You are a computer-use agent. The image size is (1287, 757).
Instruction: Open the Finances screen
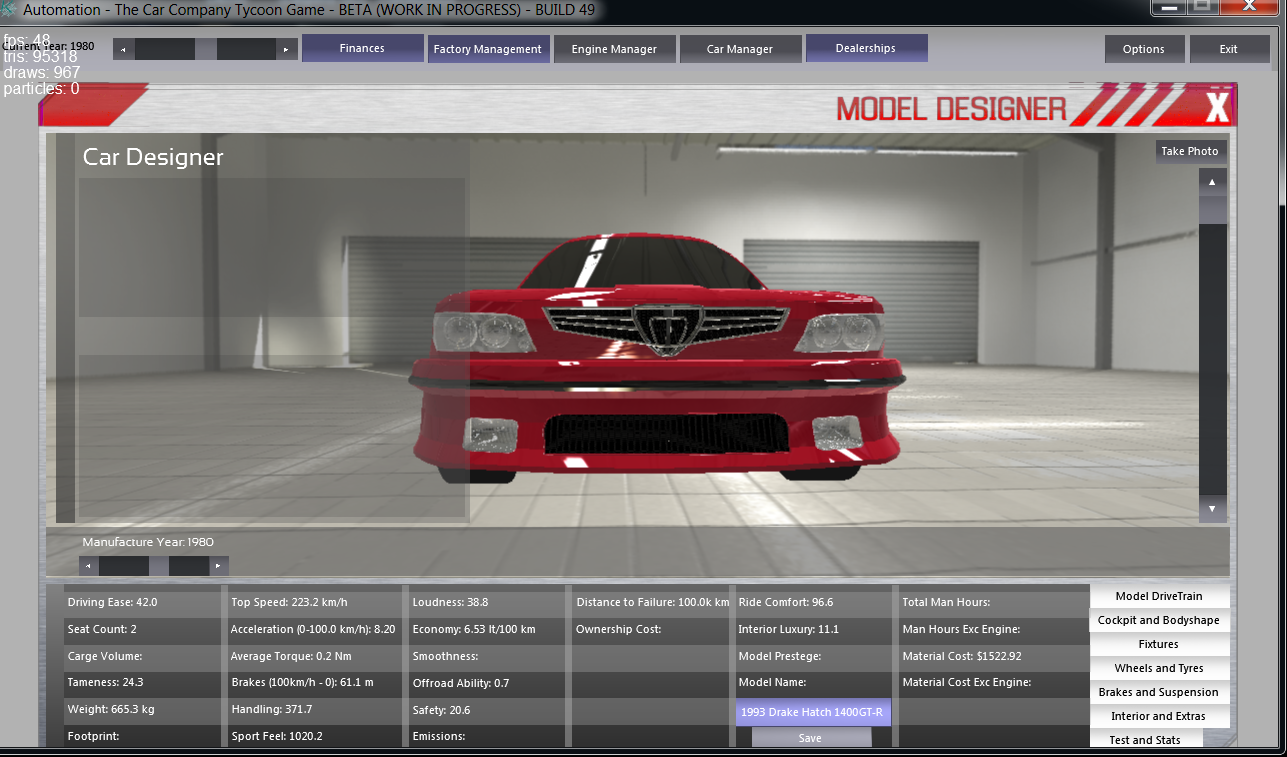362,48
